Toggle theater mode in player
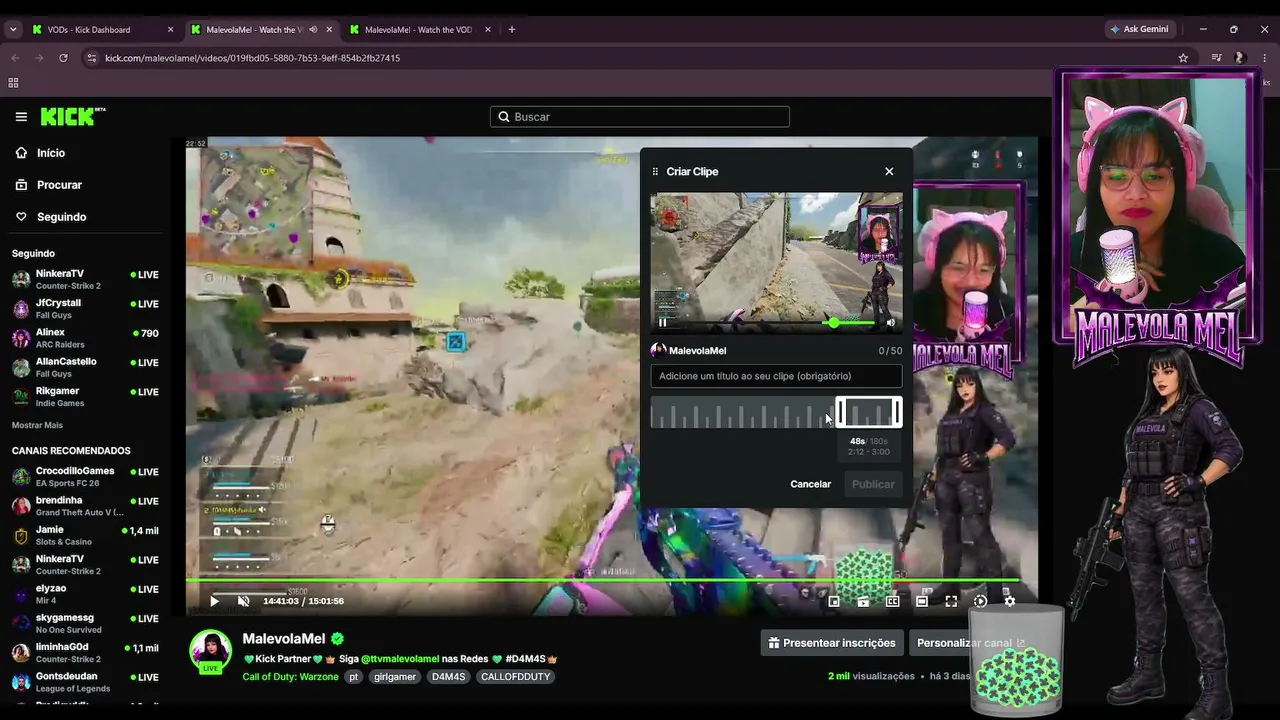Screen dimensions: 1280x720 pyautogui.click(x=922, y=601)
